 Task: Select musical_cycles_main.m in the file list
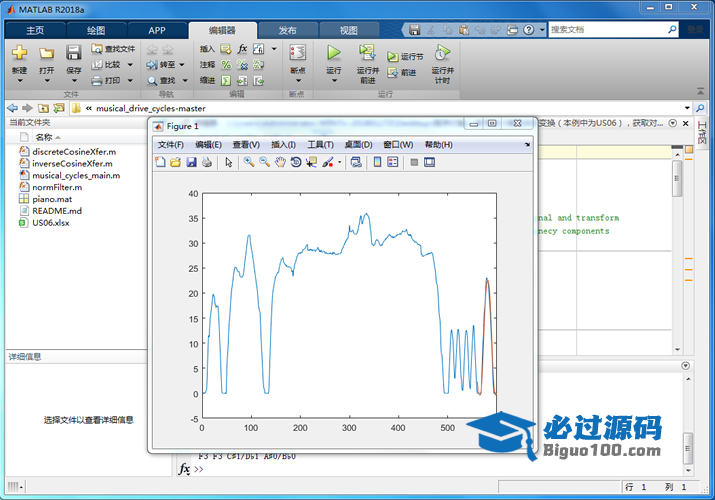tap(76, 175)
